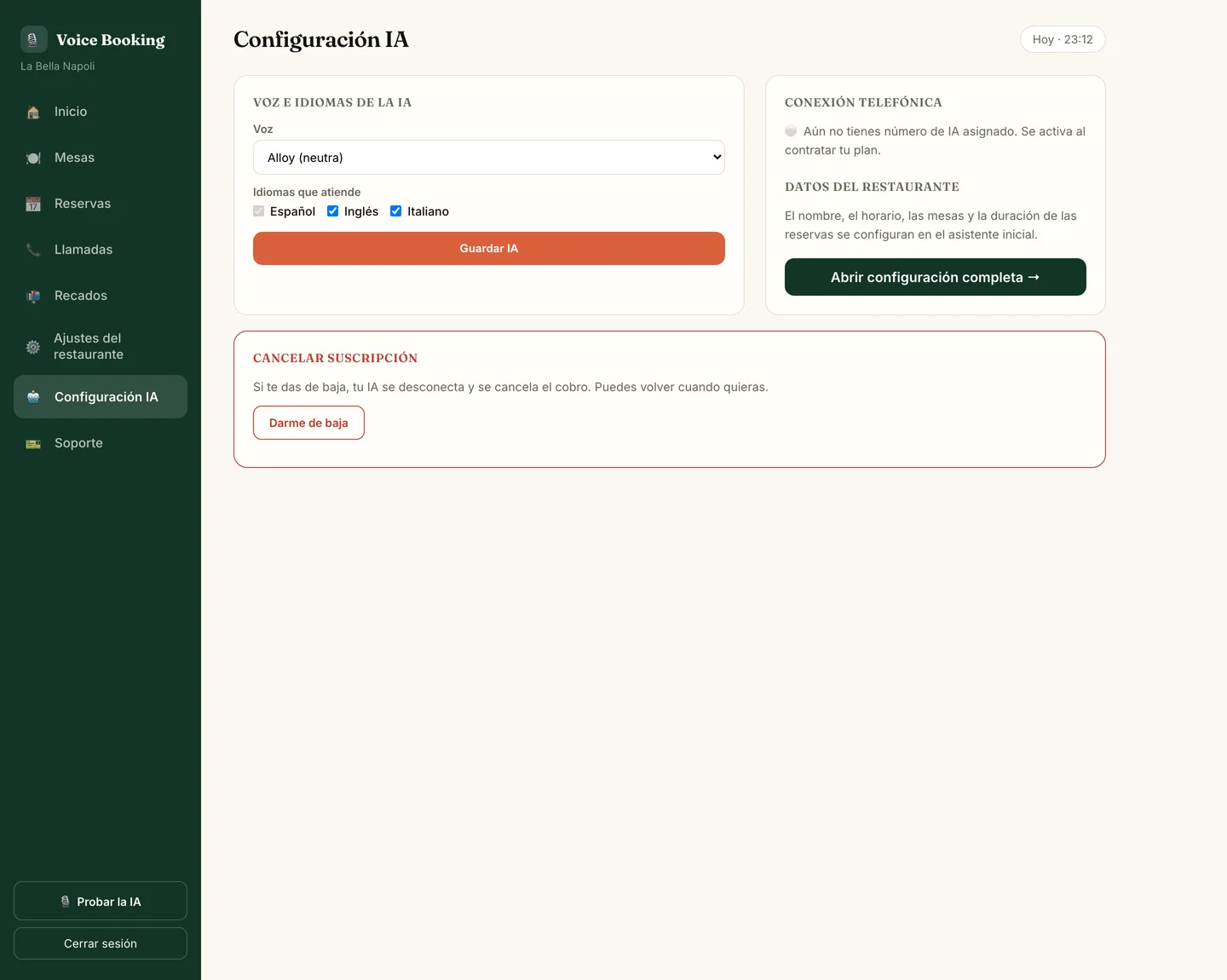Open the Mesas section
The image size is (1227, 980).
click(x=101, y=158)
